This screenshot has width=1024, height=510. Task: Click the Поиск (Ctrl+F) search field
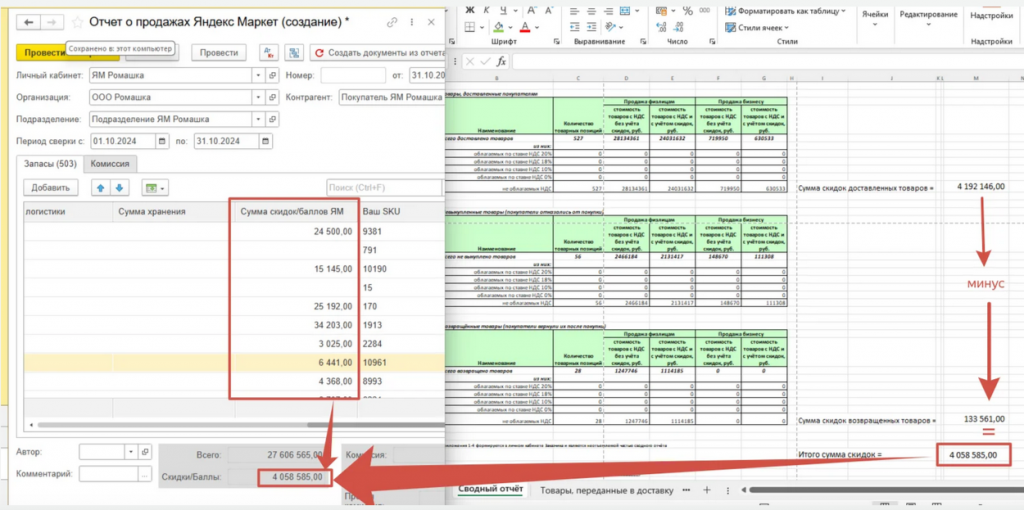click(384, 187)
